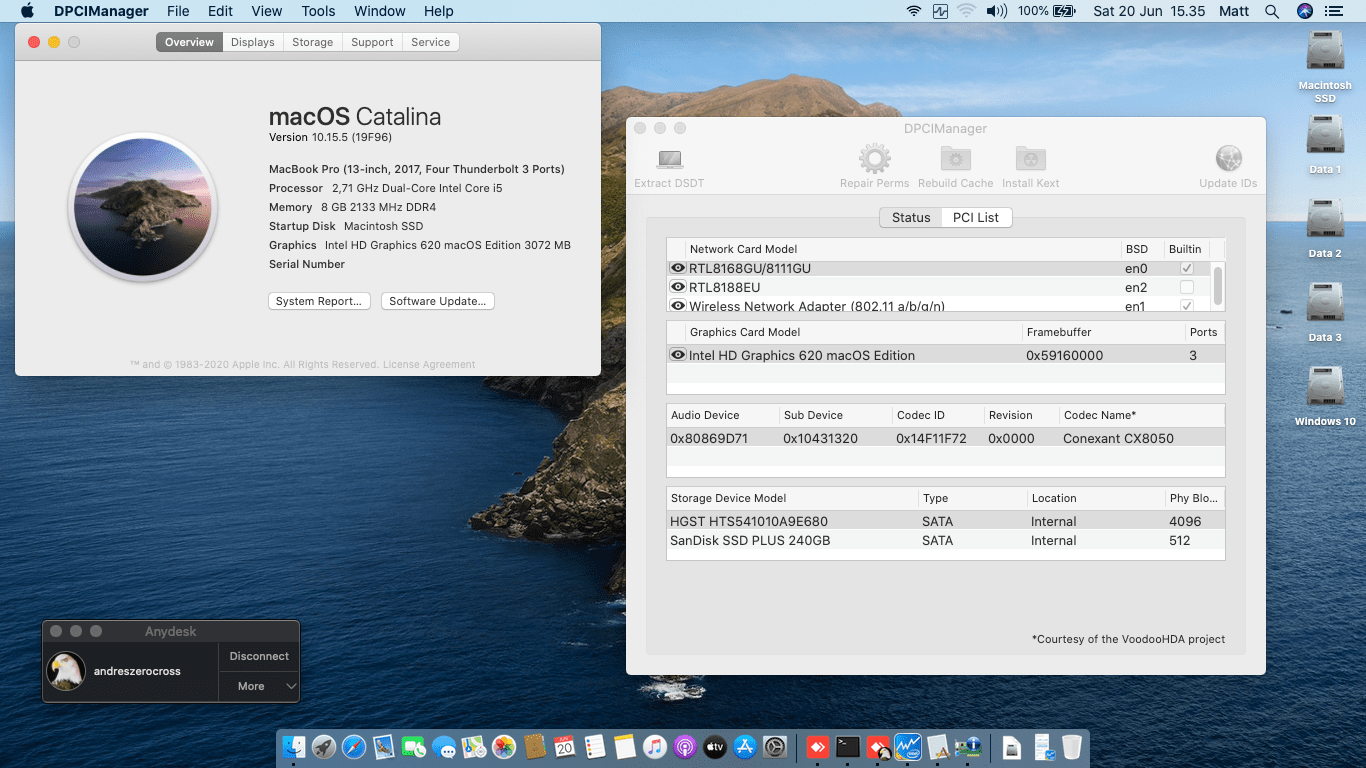Disconnect the Anydesk session
The height and width of the screenshot is (768, 1366).
coord(258,656)
